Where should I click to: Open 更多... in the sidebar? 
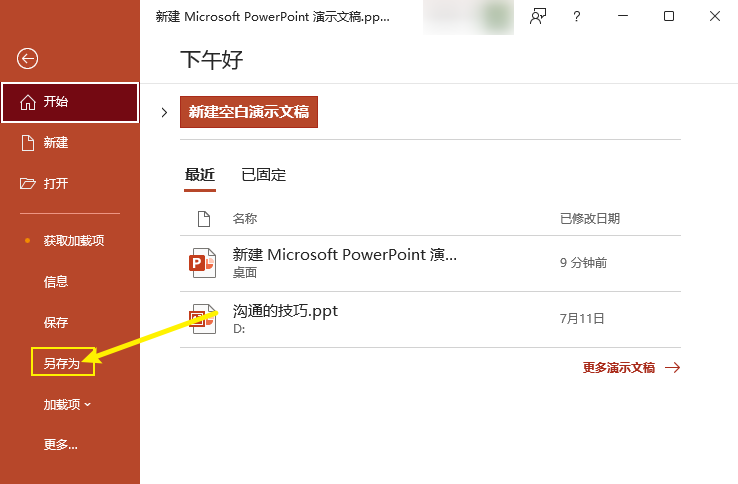click(61, 444)
